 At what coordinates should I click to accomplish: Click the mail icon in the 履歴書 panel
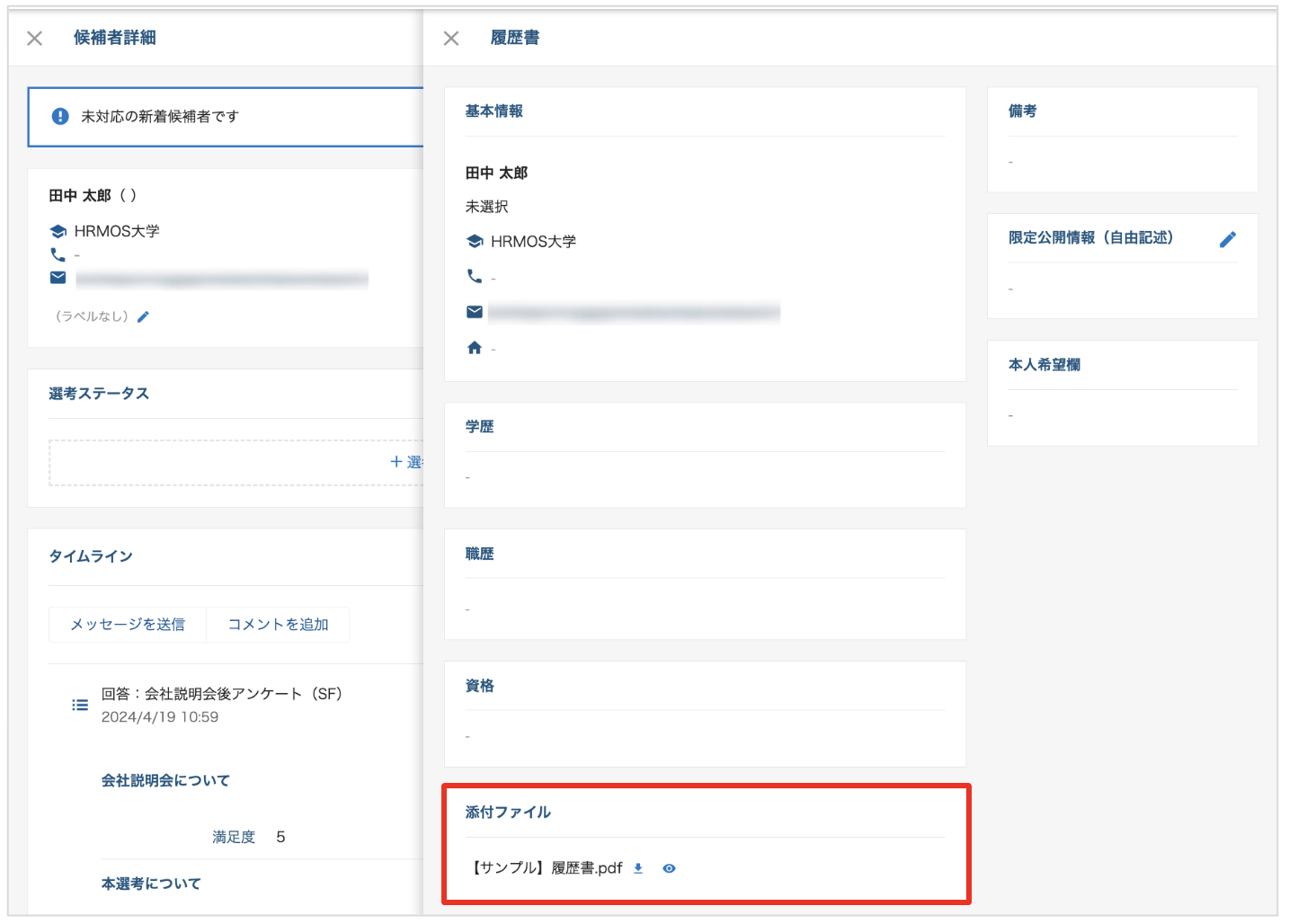[x=475, y=312]
